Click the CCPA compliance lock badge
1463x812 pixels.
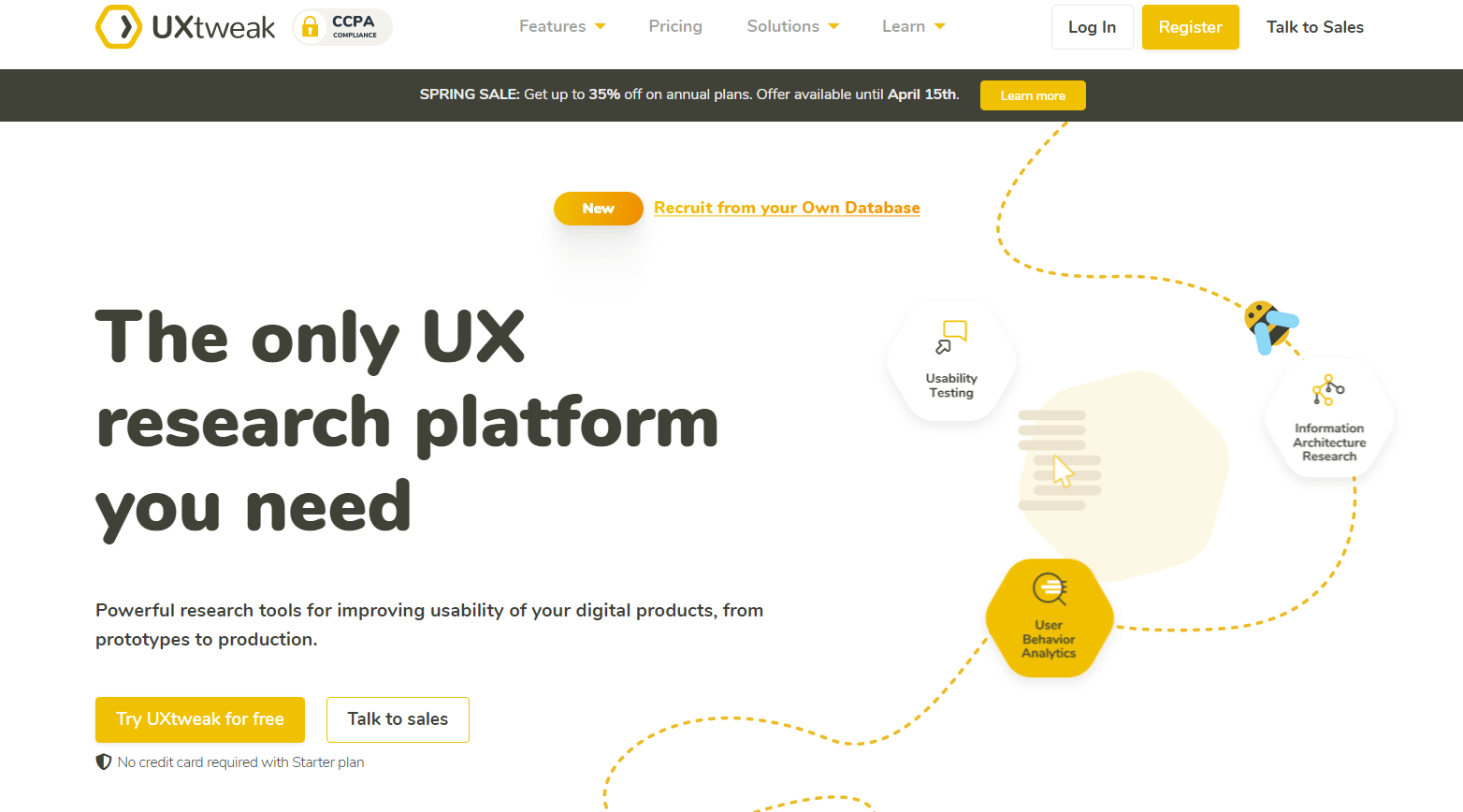click(x=342, y=27)
